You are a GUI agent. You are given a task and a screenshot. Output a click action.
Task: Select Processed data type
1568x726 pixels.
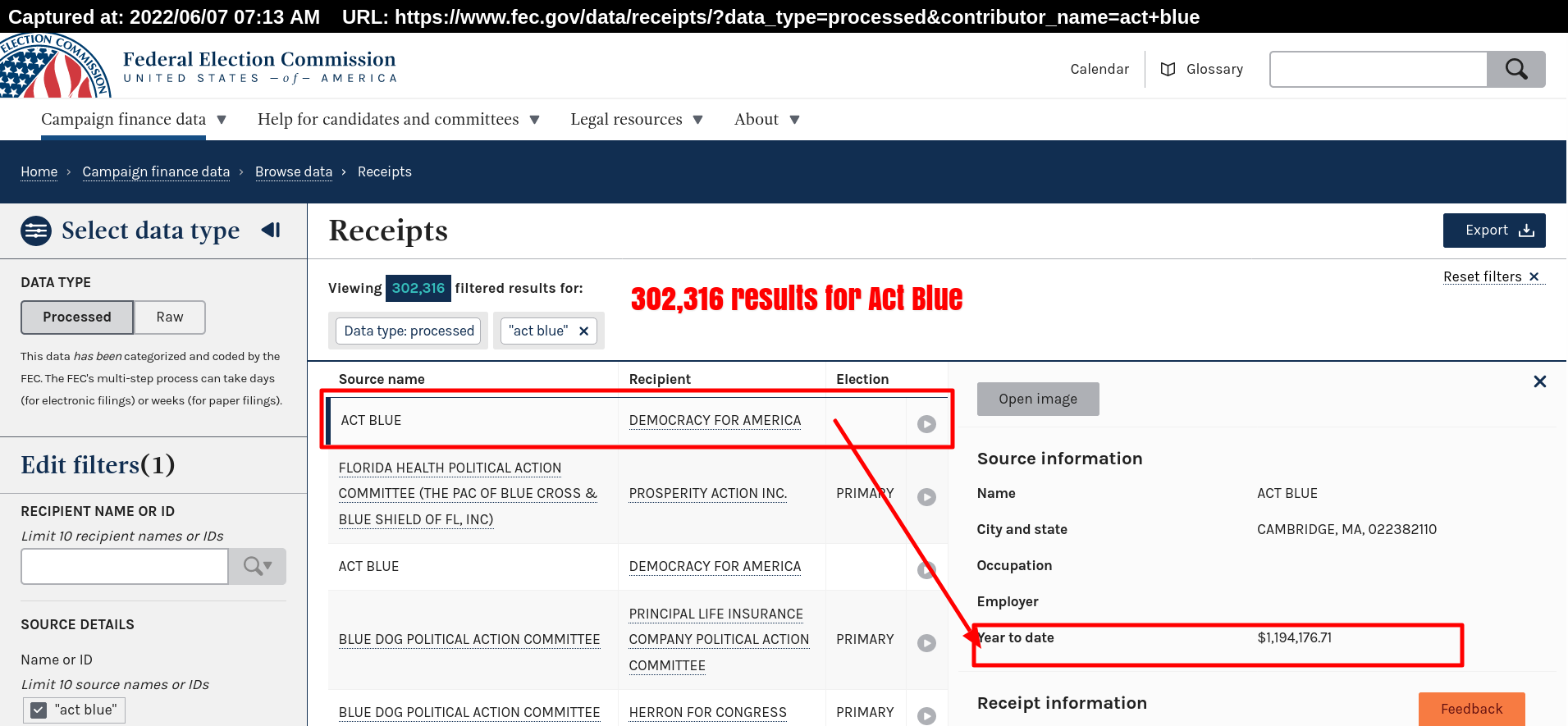(x=77, y=317)
